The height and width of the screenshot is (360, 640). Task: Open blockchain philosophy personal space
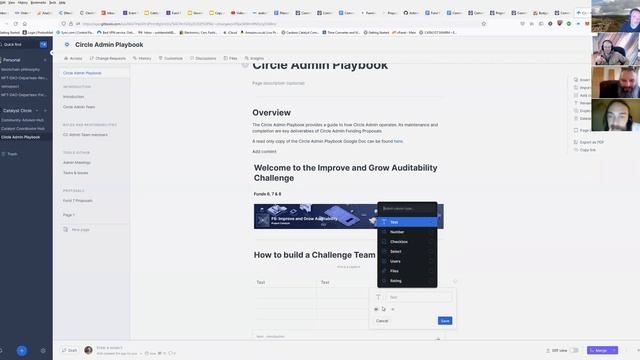tap(20, 69)
